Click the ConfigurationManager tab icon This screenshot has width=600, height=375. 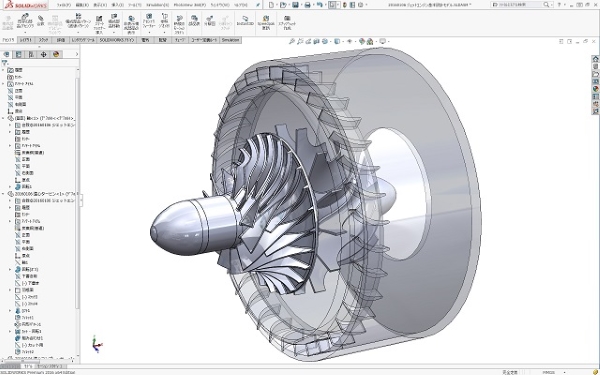point(31,54)
